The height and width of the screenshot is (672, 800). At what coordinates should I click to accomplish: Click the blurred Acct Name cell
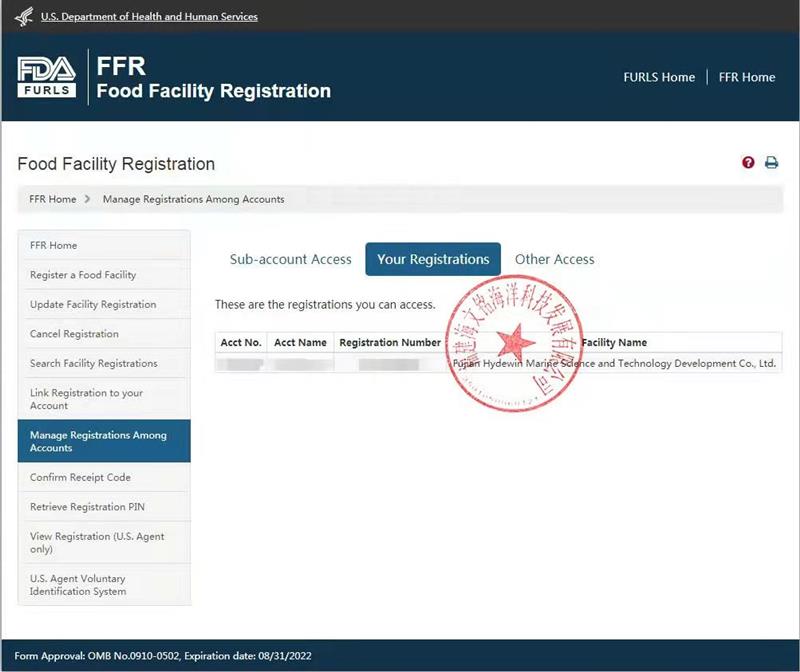coord(300,364)
